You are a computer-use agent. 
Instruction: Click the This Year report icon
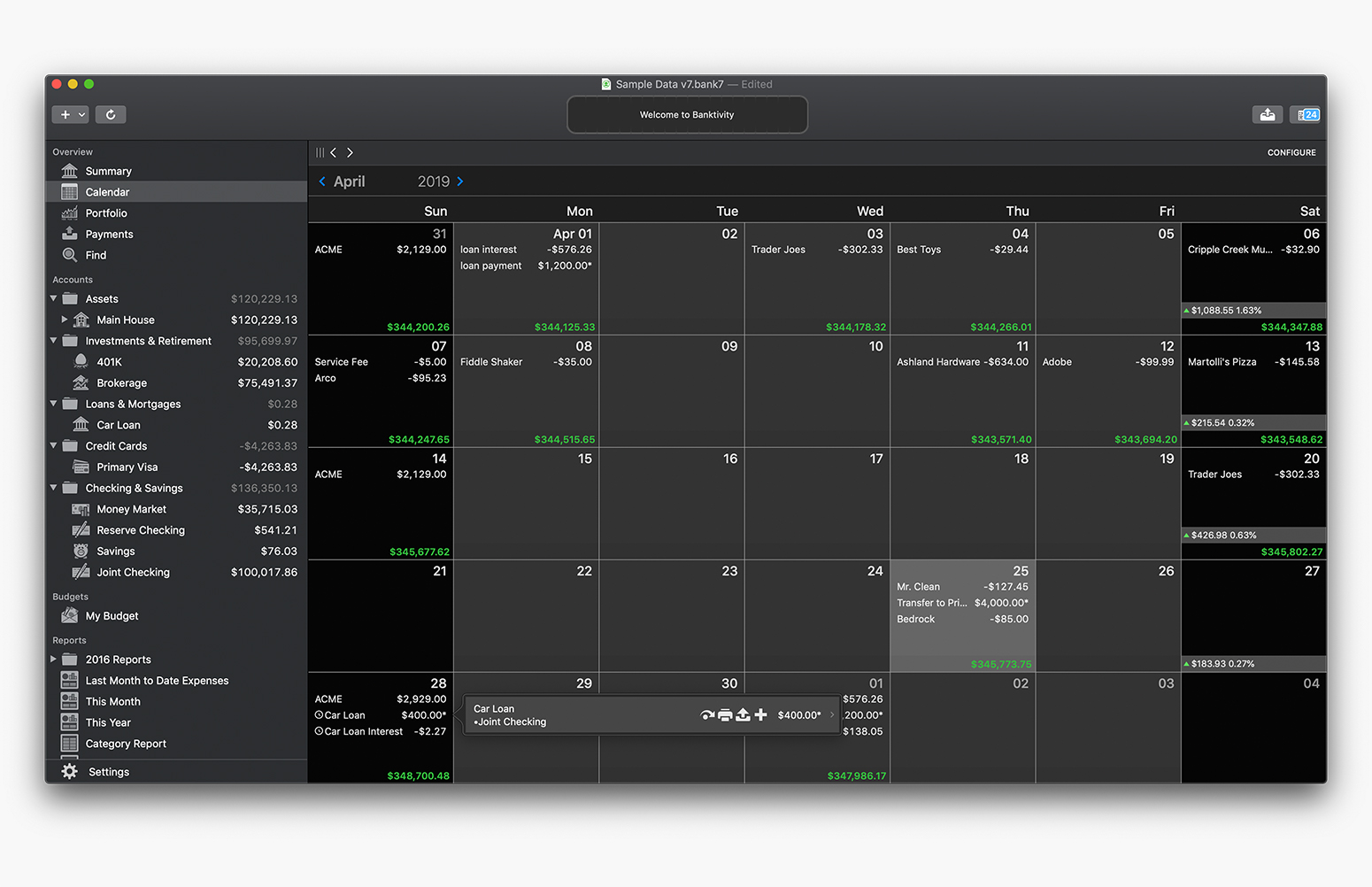click(x=70, y=722)
